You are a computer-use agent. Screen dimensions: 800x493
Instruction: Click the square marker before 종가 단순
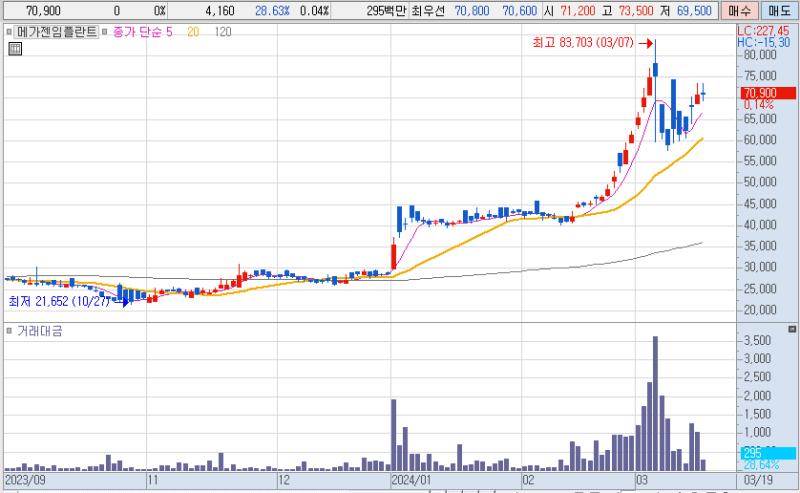(x=105, y=32)
